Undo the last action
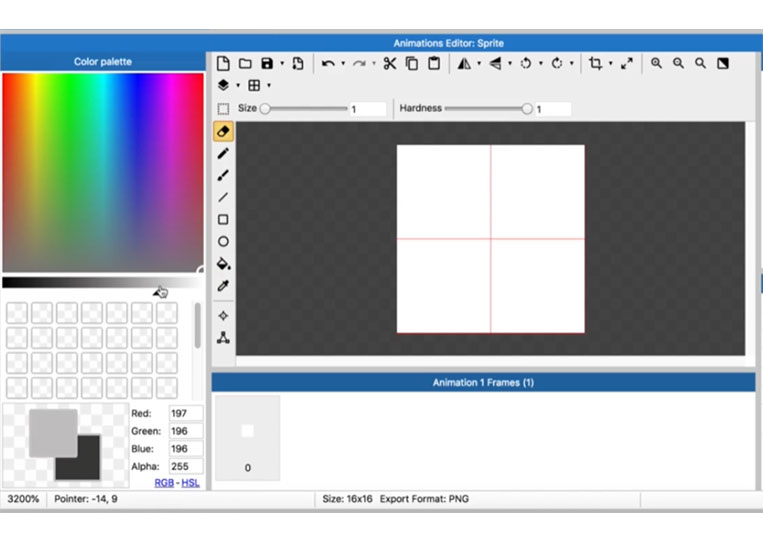The image size is (763, 541). pyautogui.click(x=328, y=63)
